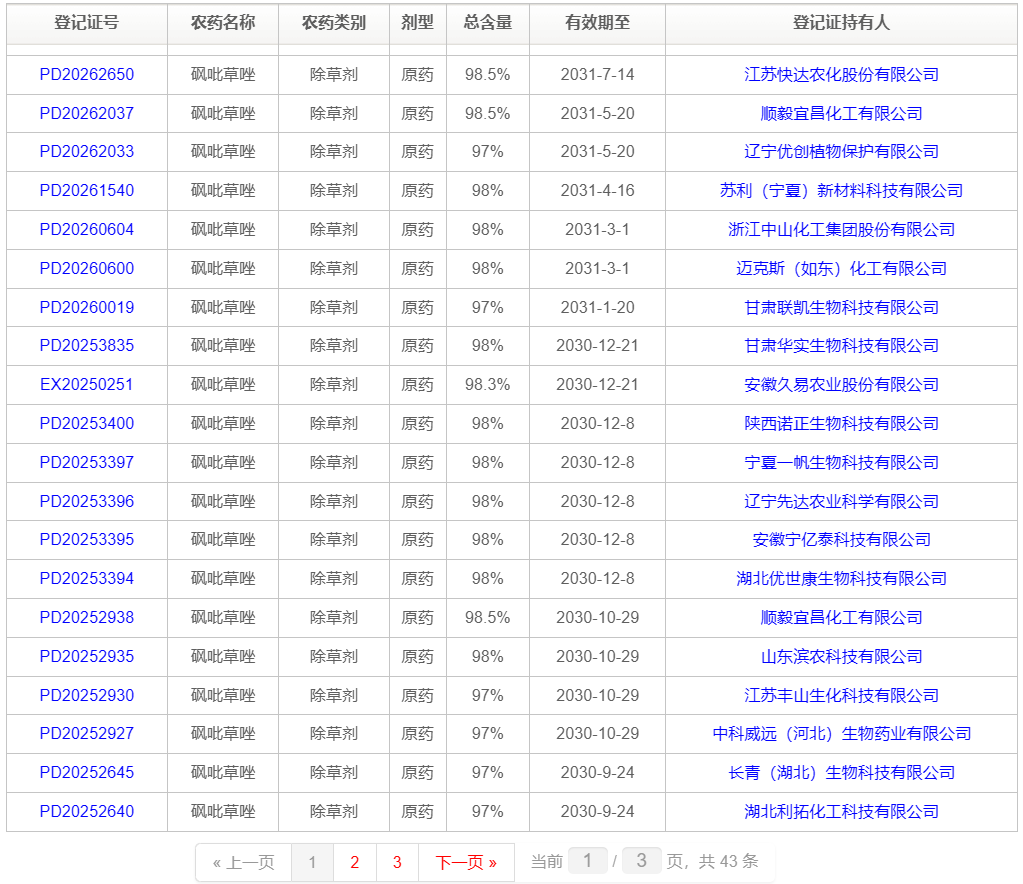Open holder 甘肃联凯生物科技有限公司
Image resolution: width=1023 pixels, height=884 pixels.
coord(842,307)
